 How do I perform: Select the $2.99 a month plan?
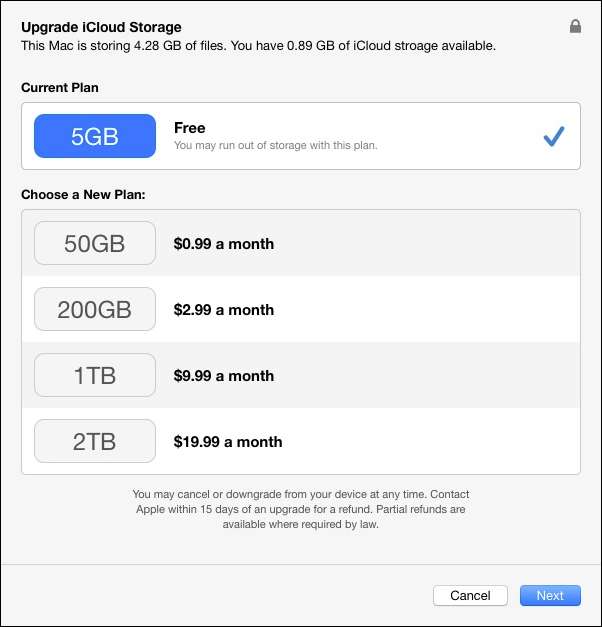224,309
